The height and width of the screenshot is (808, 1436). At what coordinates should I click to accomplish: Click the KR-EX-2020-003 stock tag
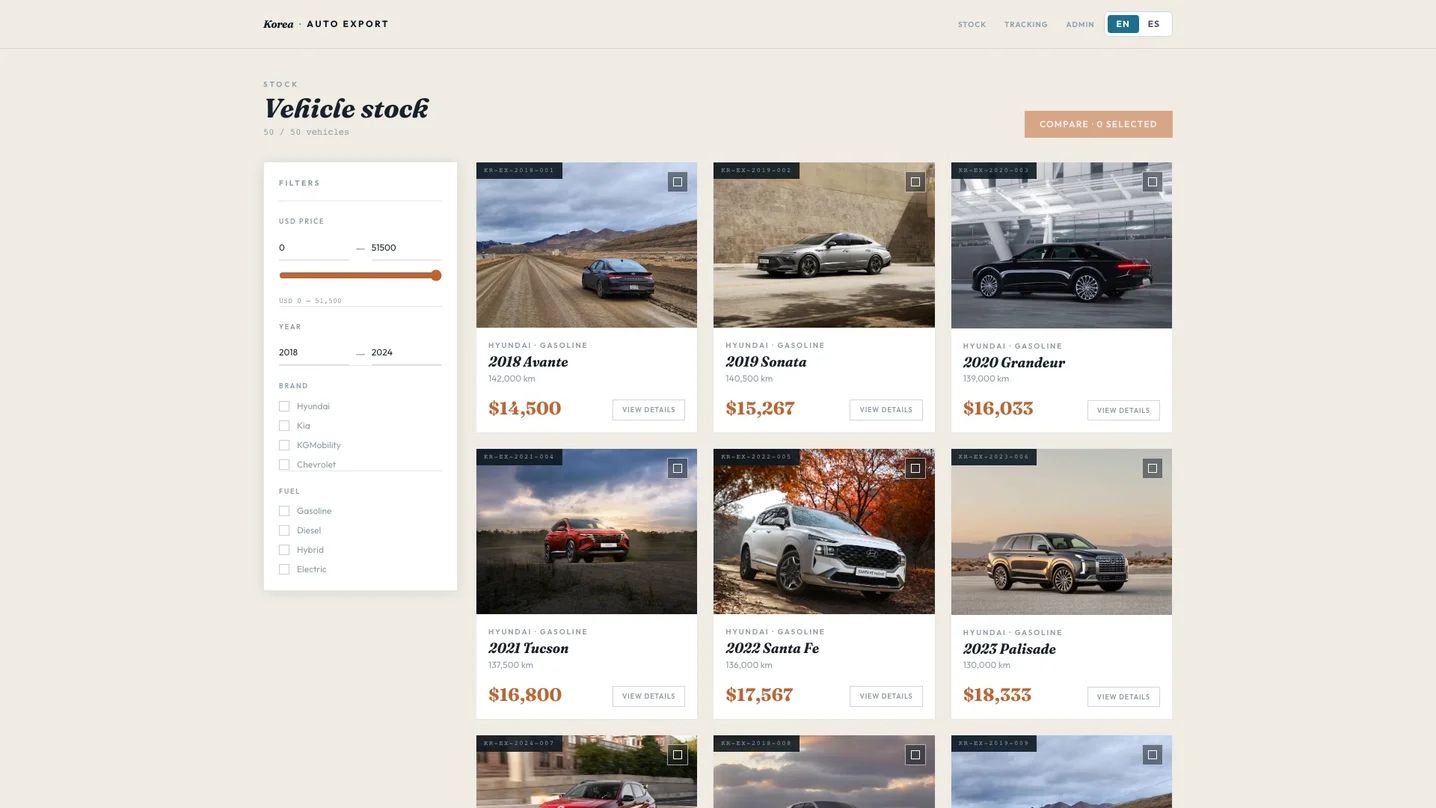coord(994,171)
